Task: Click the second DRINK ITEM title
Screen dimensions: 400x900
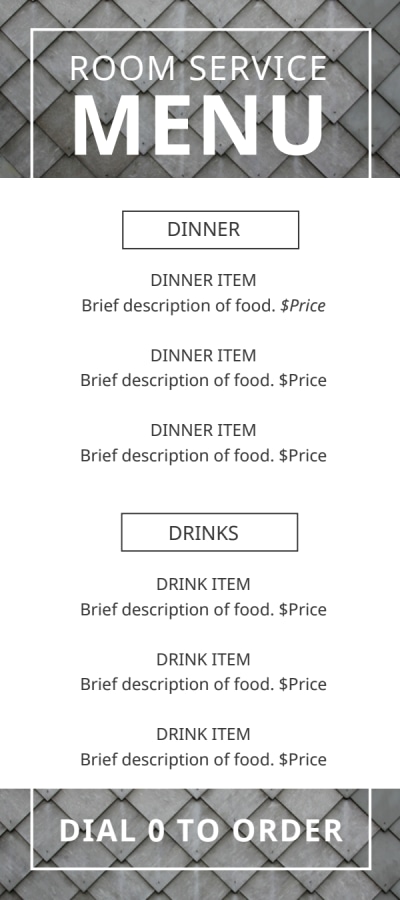Action: tap(203, 660)
